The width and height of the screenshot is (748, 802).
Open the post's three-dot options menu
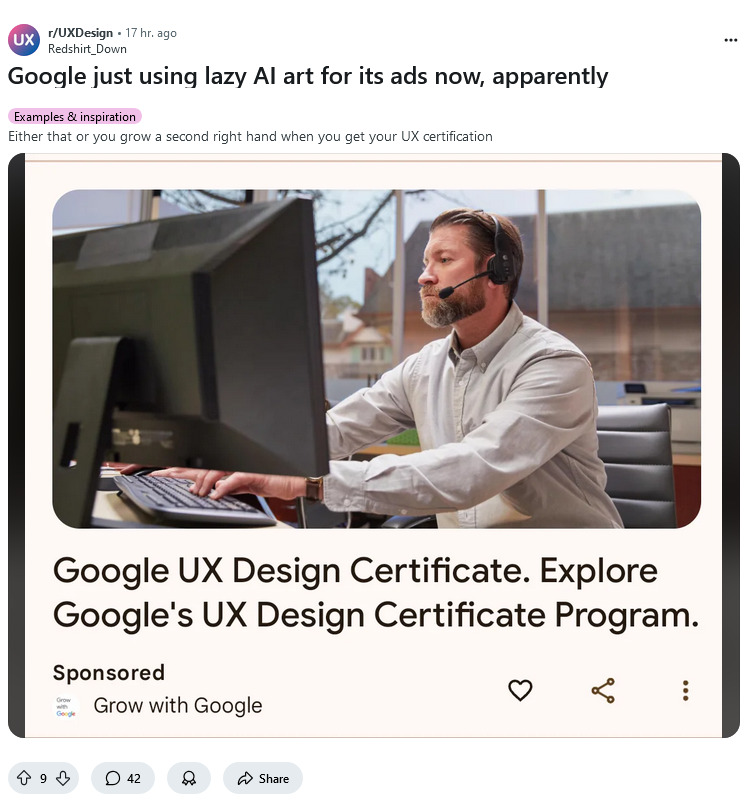731,40
